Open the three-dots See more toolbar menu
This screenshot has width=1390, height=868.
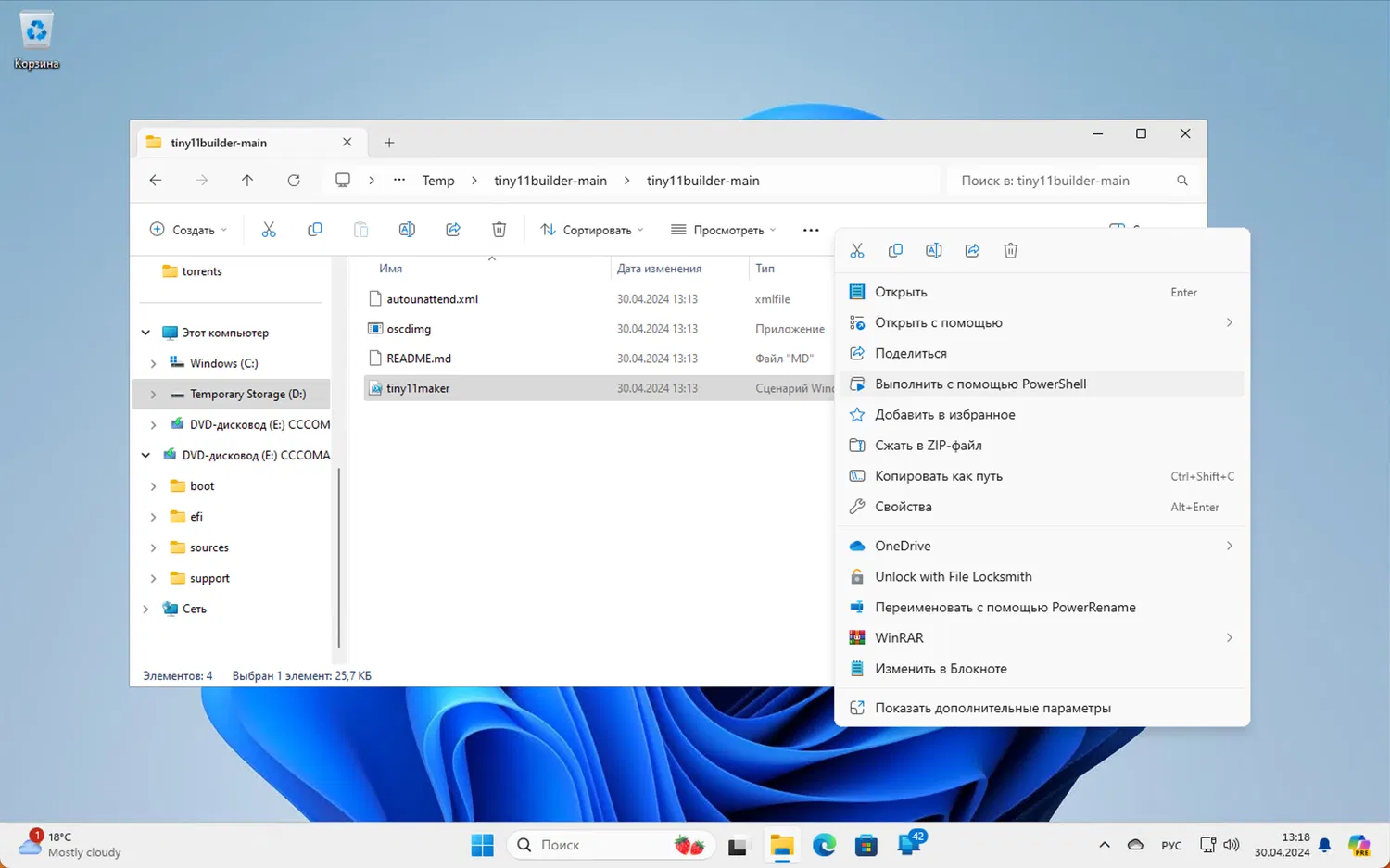click(811, 230)
